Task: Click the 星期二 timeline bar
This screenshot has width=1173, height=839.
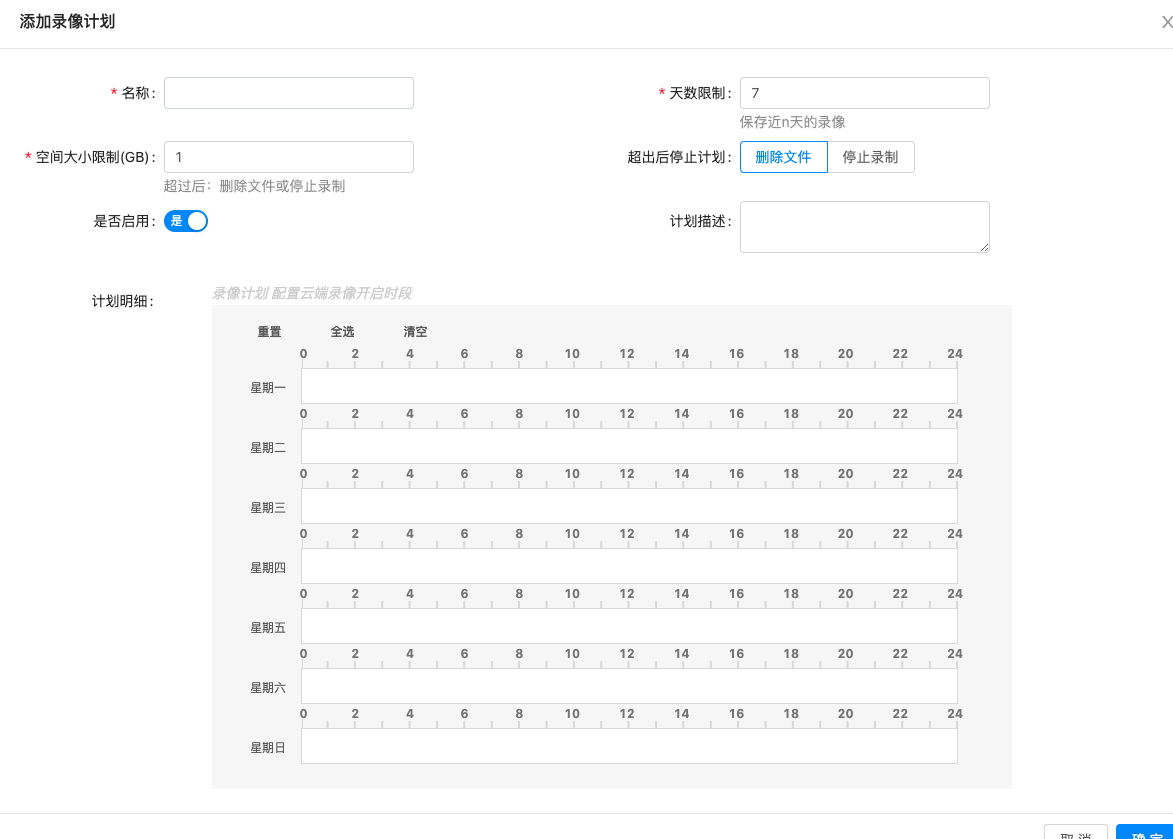Action: 629,446
